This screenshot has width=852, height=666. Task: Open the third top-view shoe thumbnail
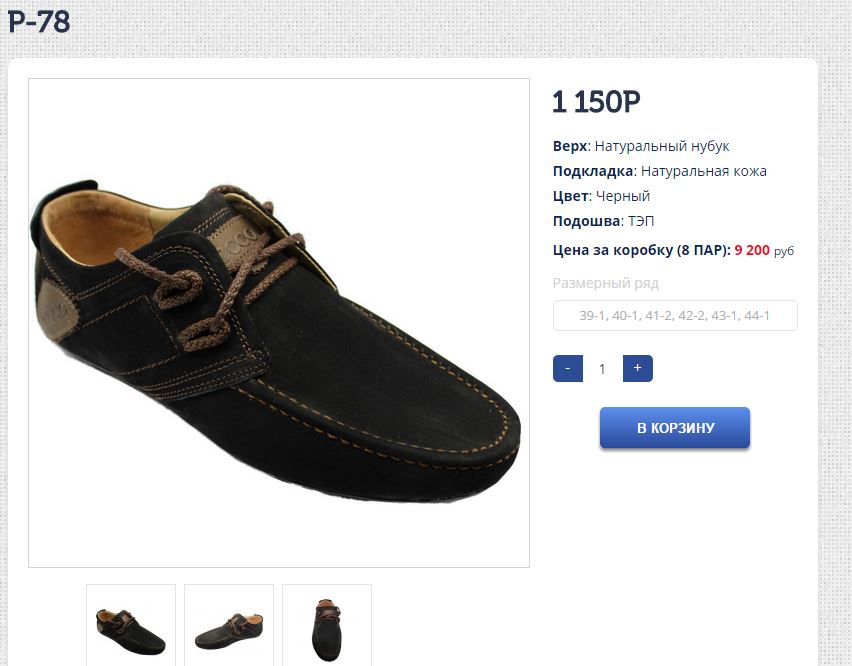click(x=327, y=626)
